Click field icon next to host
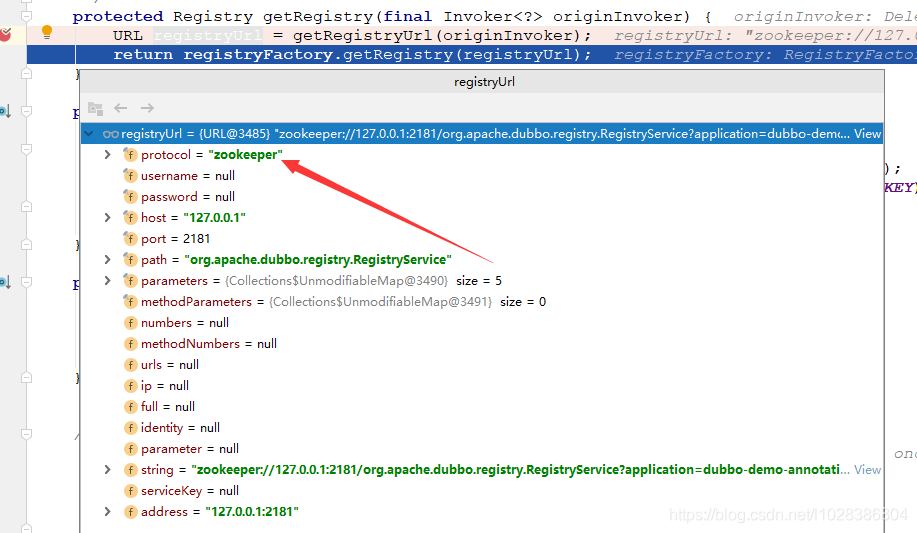Viewport: 917px width, 533px height. [130, 218]
